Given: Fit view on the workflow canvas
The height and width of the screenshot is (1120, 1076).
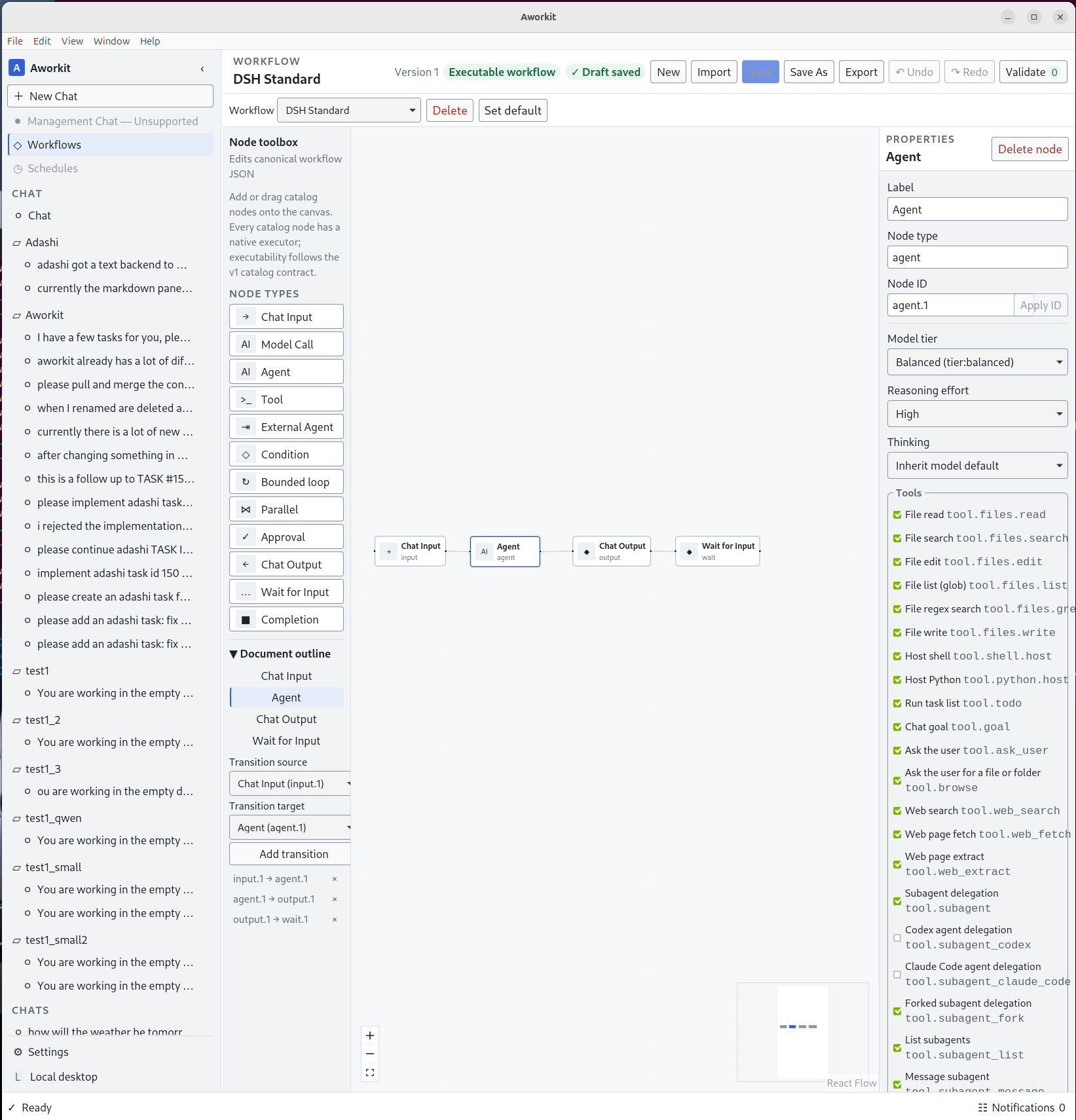Looking at the screenshot, I should [x=370, y=1073].
